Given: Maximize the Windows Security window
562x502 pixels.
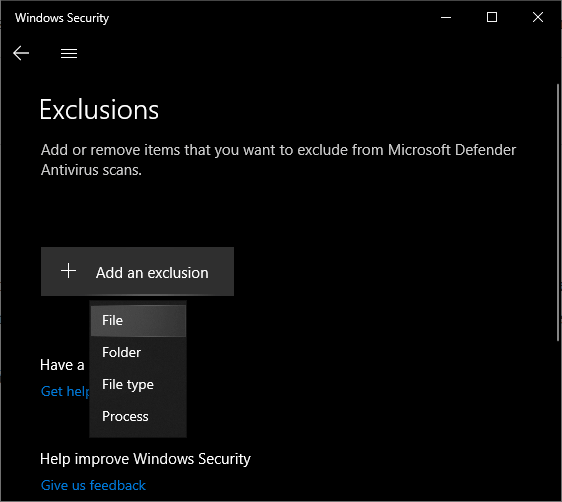Looking at the screenshot, I should (492, 17).
